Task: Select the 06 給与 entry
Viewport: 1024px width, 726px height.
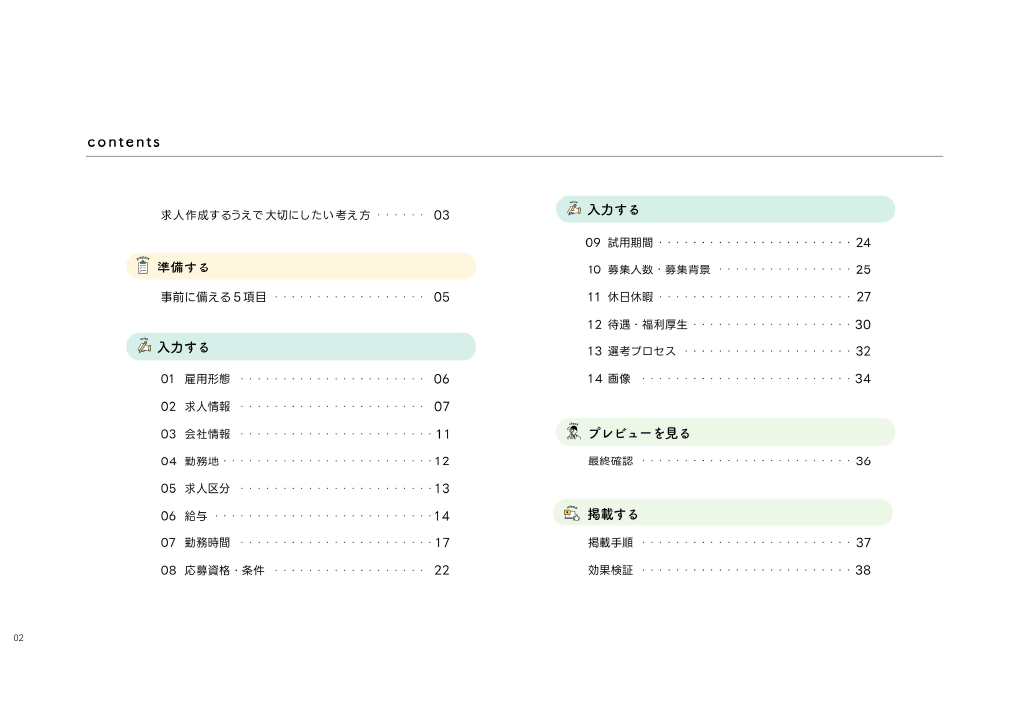Action: (x=305, y=516)
